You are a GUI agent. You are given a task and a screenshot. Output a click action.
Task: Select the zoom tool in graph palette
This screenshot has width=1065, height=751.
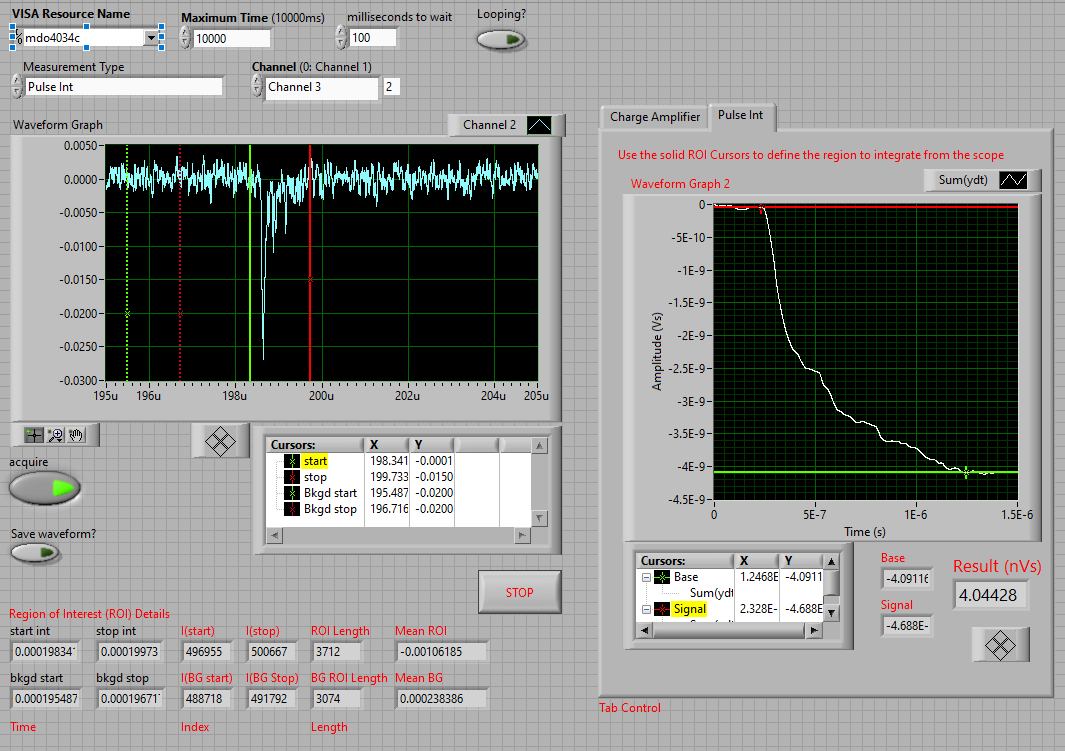point(55,435)
